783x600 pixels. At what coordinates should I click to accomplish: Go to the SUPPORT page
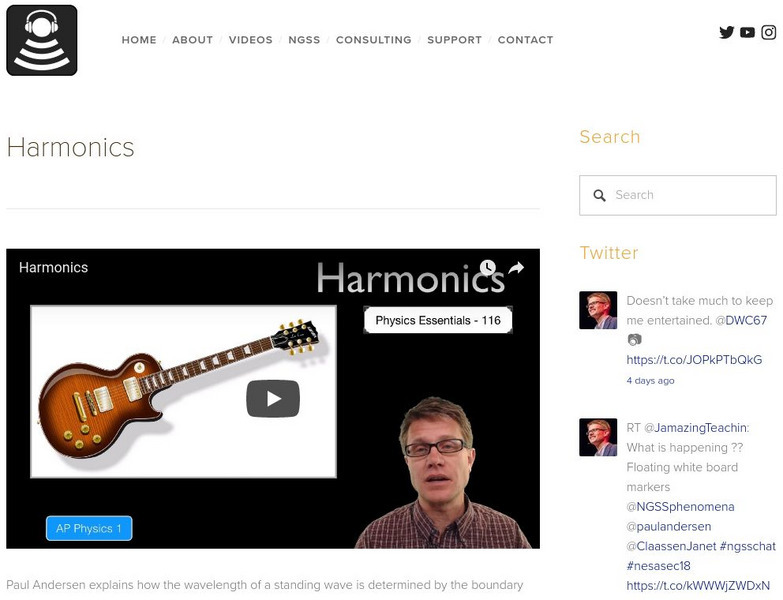454,40
